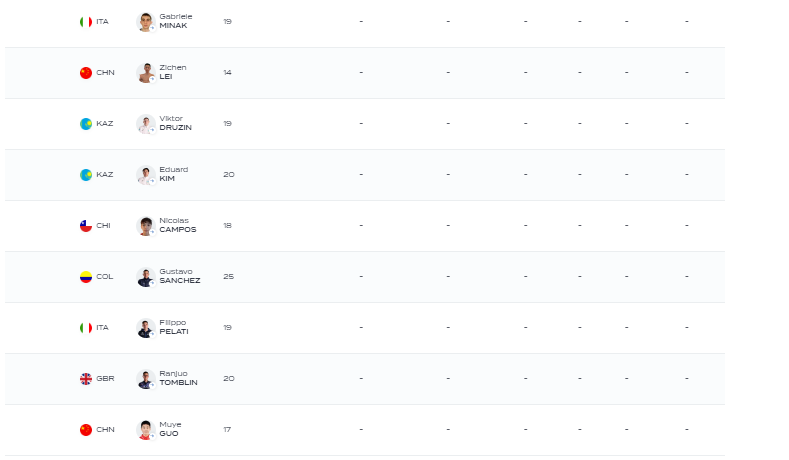Open Gabriele Minak's profile photo
The image size is (789, 460).
146,22
